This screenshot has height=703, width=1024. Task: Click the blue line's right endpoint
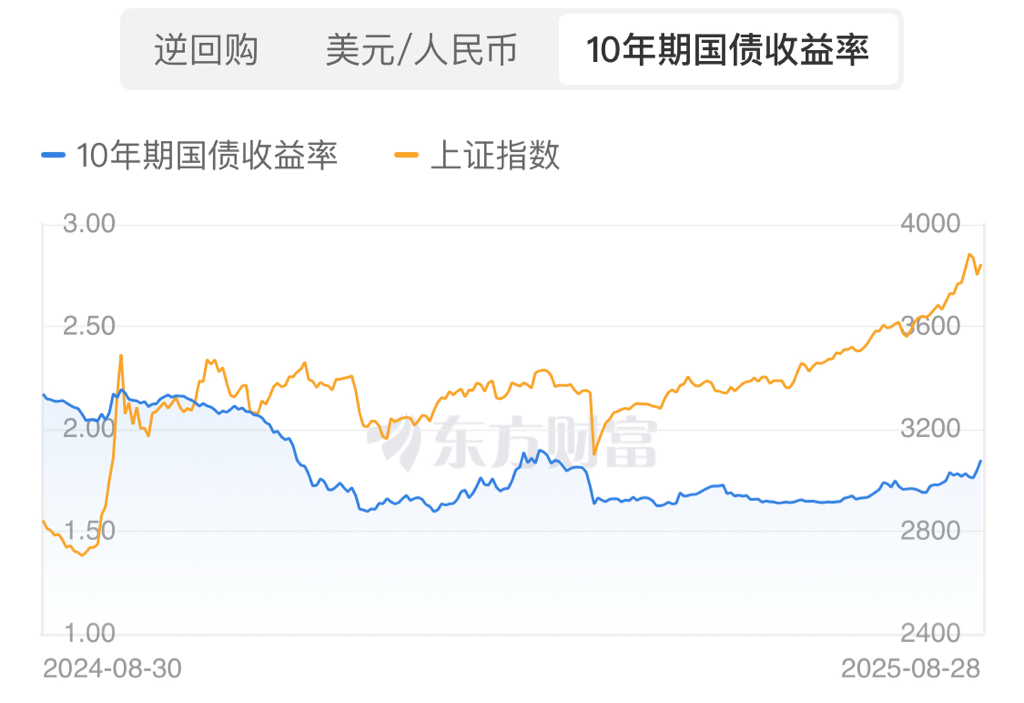(981, 460)
